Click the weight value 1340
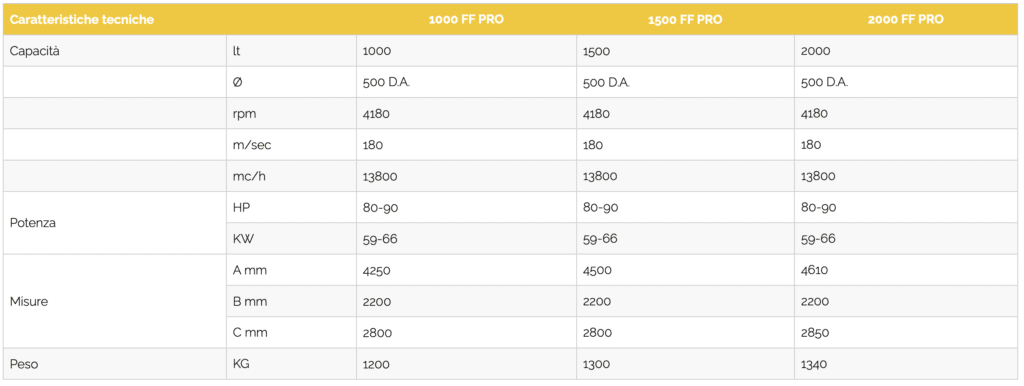1024x386 pixels. [815, 364]
